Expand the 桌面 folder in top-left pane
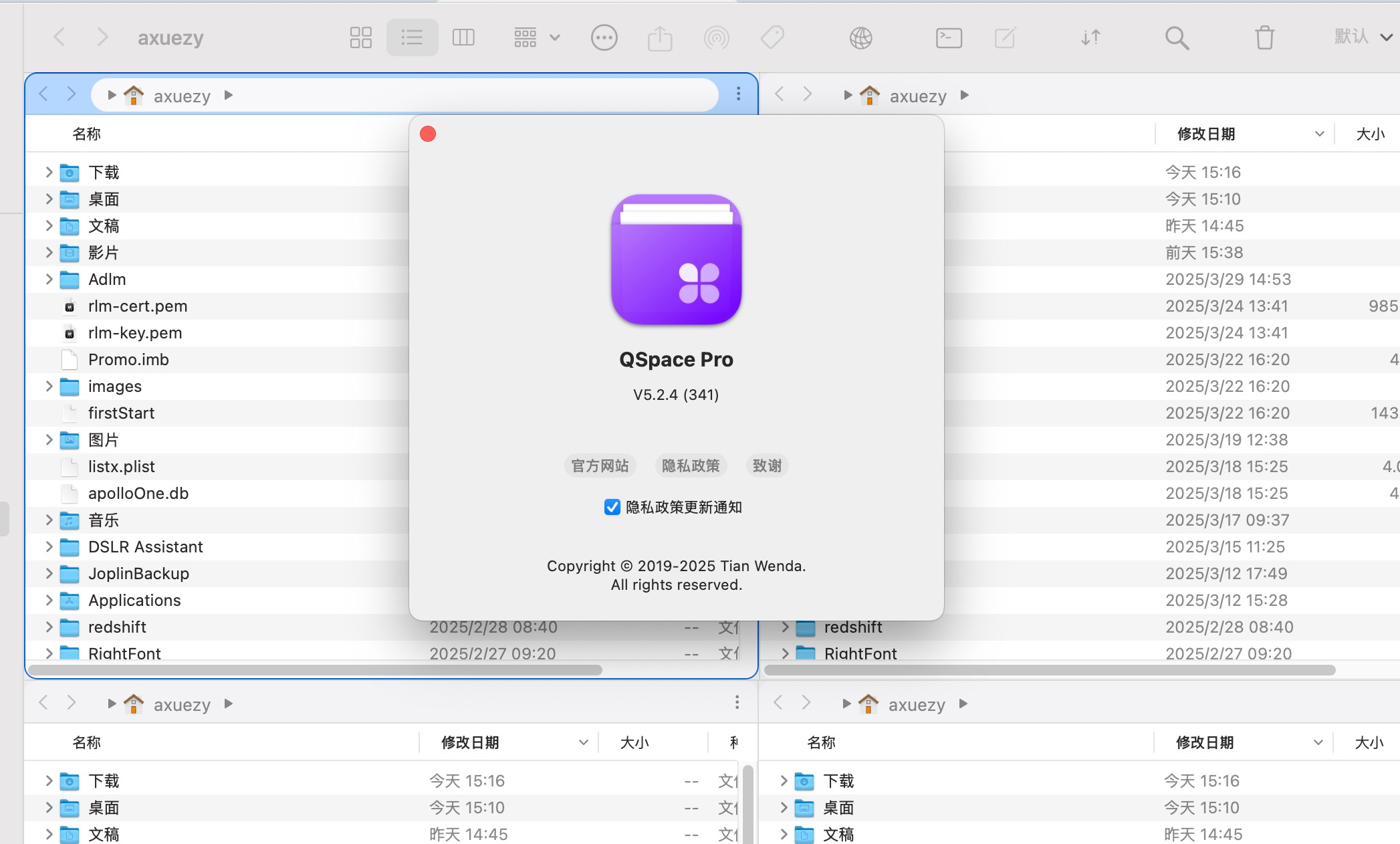Viewport: 1400px width, 844px height. point(49,199)
